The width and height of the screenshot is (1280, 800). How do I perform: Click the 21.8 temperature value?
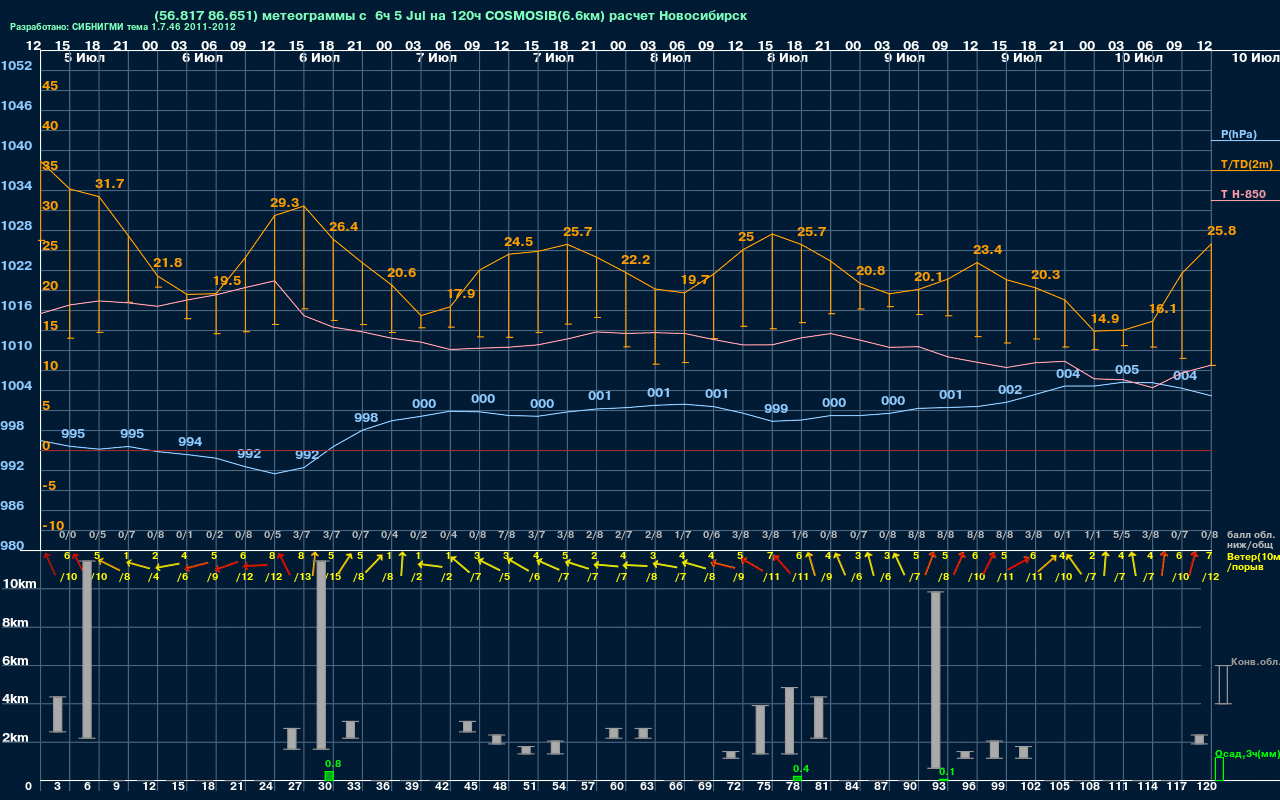coord(168,263)
